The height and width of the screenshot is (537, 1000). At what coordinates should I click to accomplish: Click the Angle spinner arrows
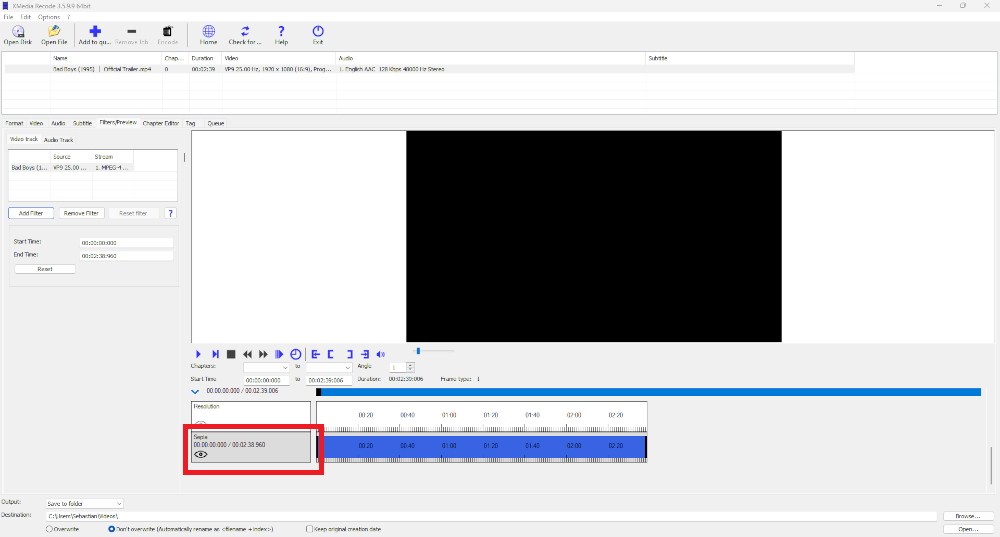point(410,367)
